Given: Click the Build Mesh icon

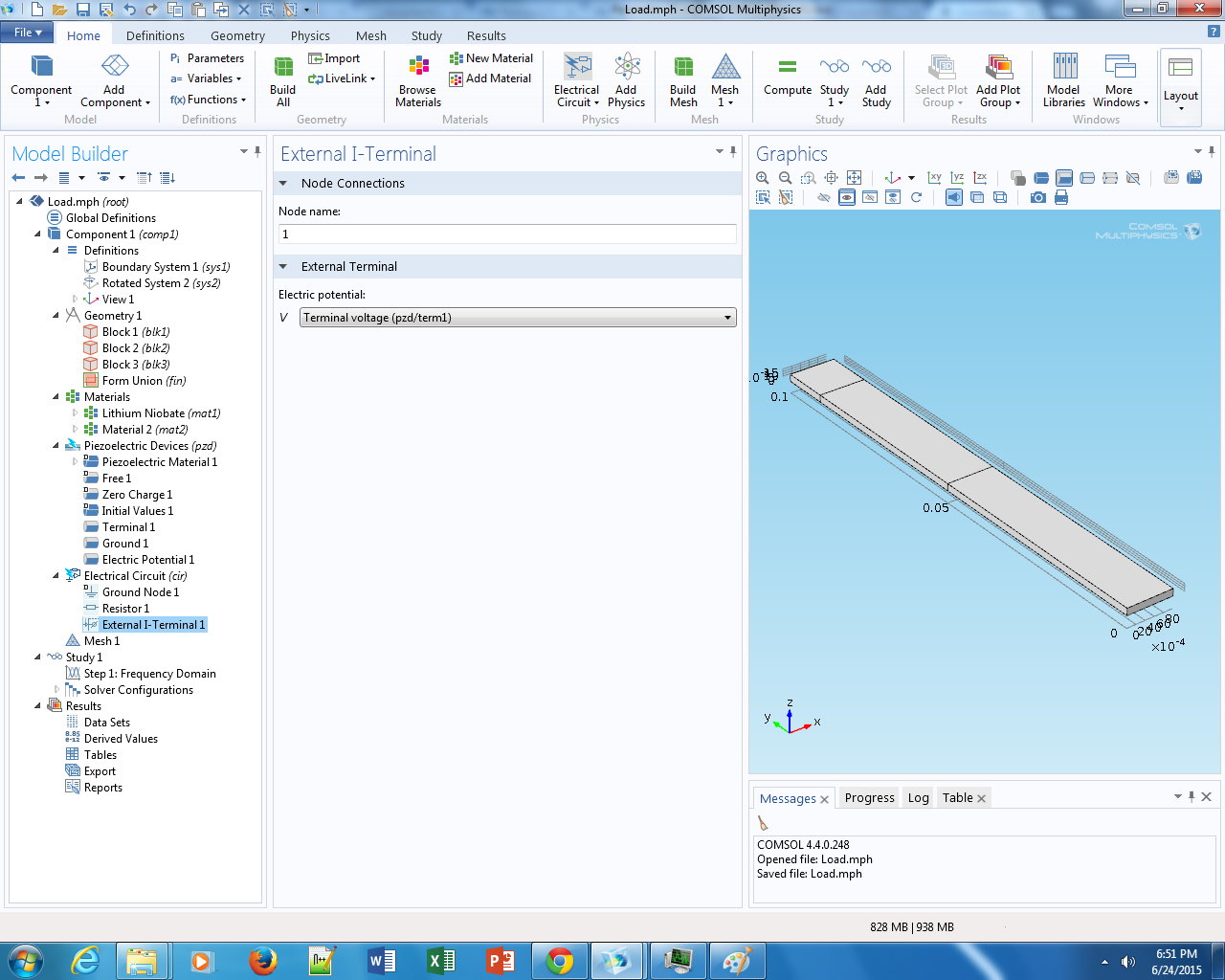Looking at the screenshot, I should point(682,80).
